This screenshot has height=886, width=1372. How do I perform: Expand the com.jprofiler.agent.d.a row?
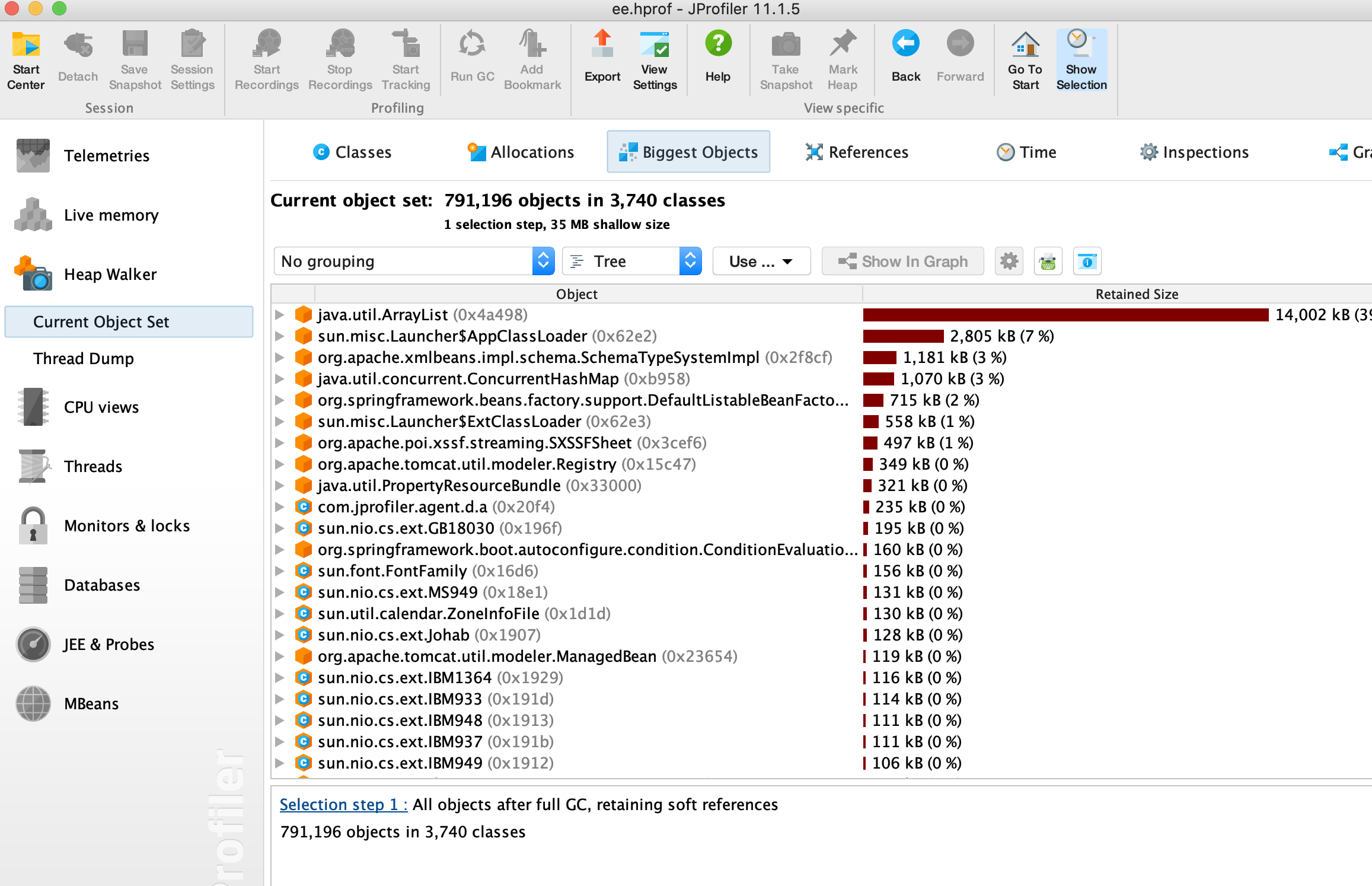[279, 506]
